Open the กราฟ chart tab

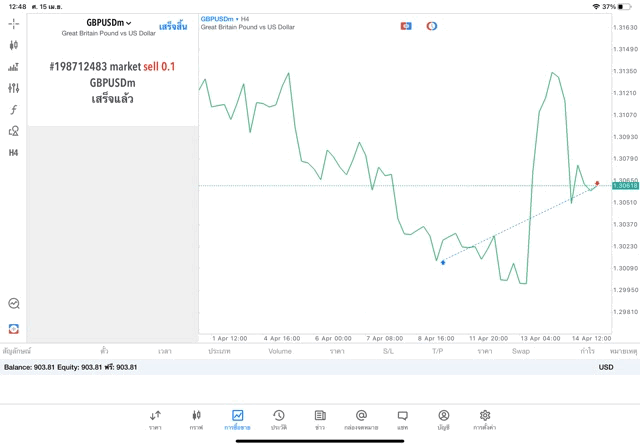click(196, 420)
